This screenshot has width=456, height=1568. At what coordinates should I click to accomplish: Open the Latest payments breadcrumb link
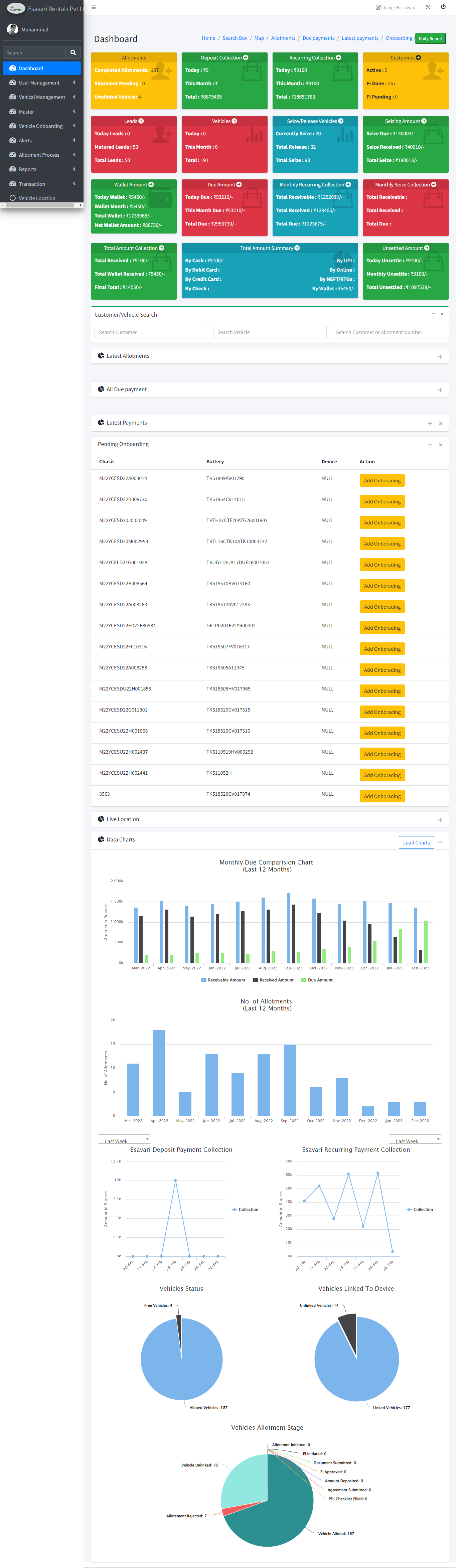click(x=360, y=38)
